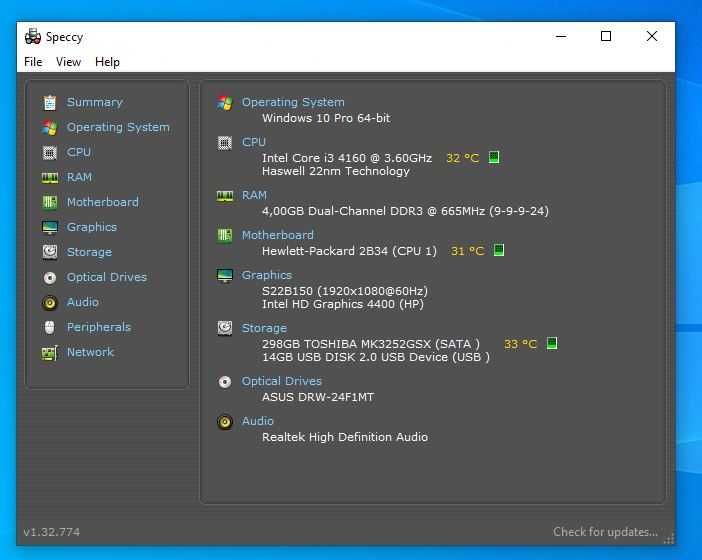This screenshot has height=560, width=702.
Task: Click the RAM icon in summary panel
Action: click(225, 196)
